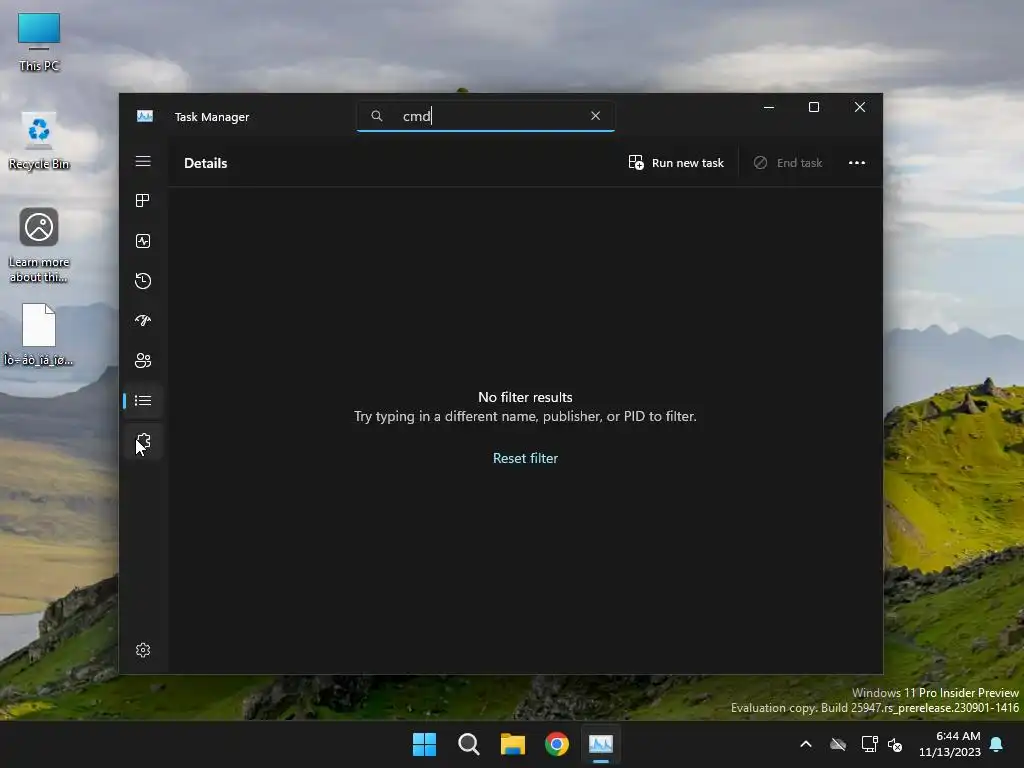Open clock and date 6:44 AM flyout

(950, 744)
